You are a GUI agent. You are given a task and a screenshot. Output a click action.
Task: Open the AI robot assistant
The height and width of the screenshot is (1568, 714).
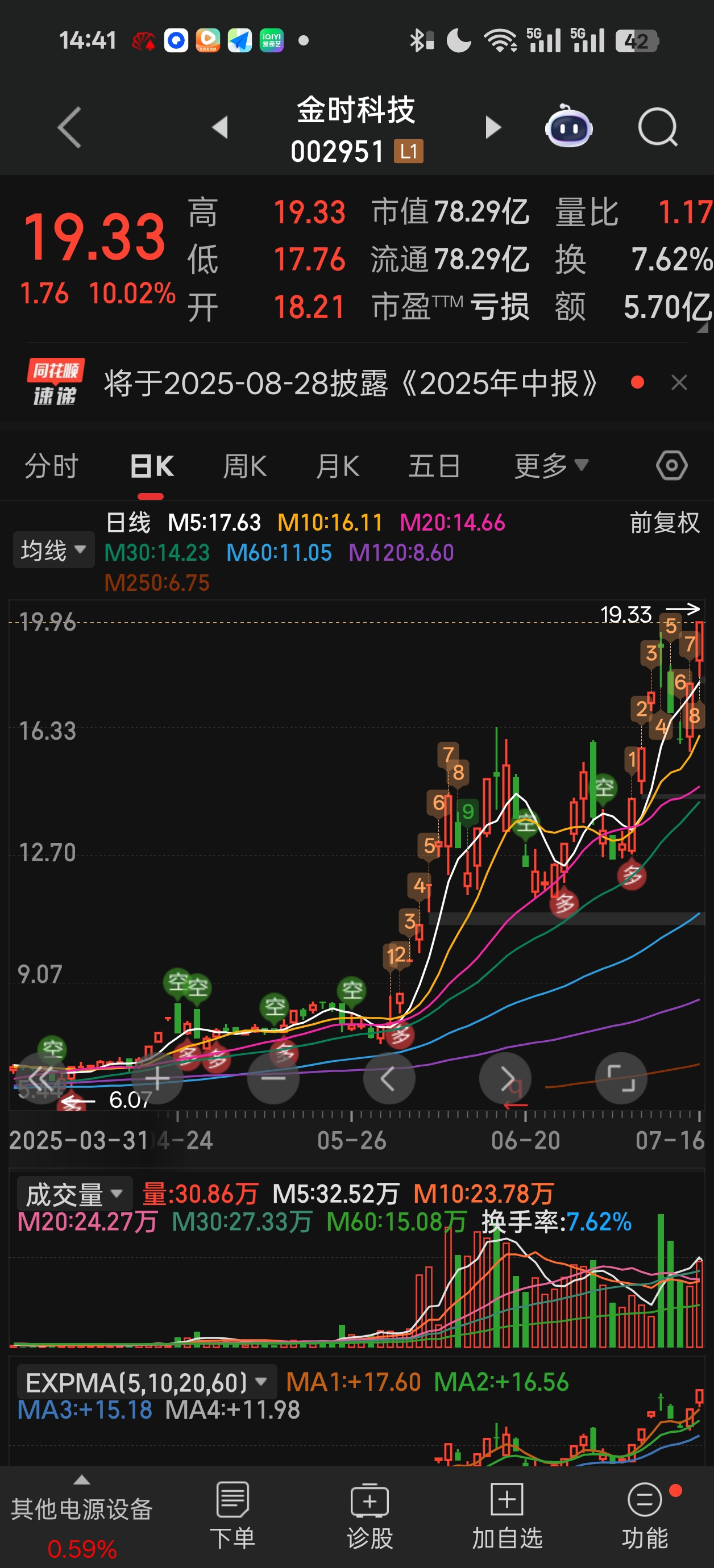pos(568,126)
